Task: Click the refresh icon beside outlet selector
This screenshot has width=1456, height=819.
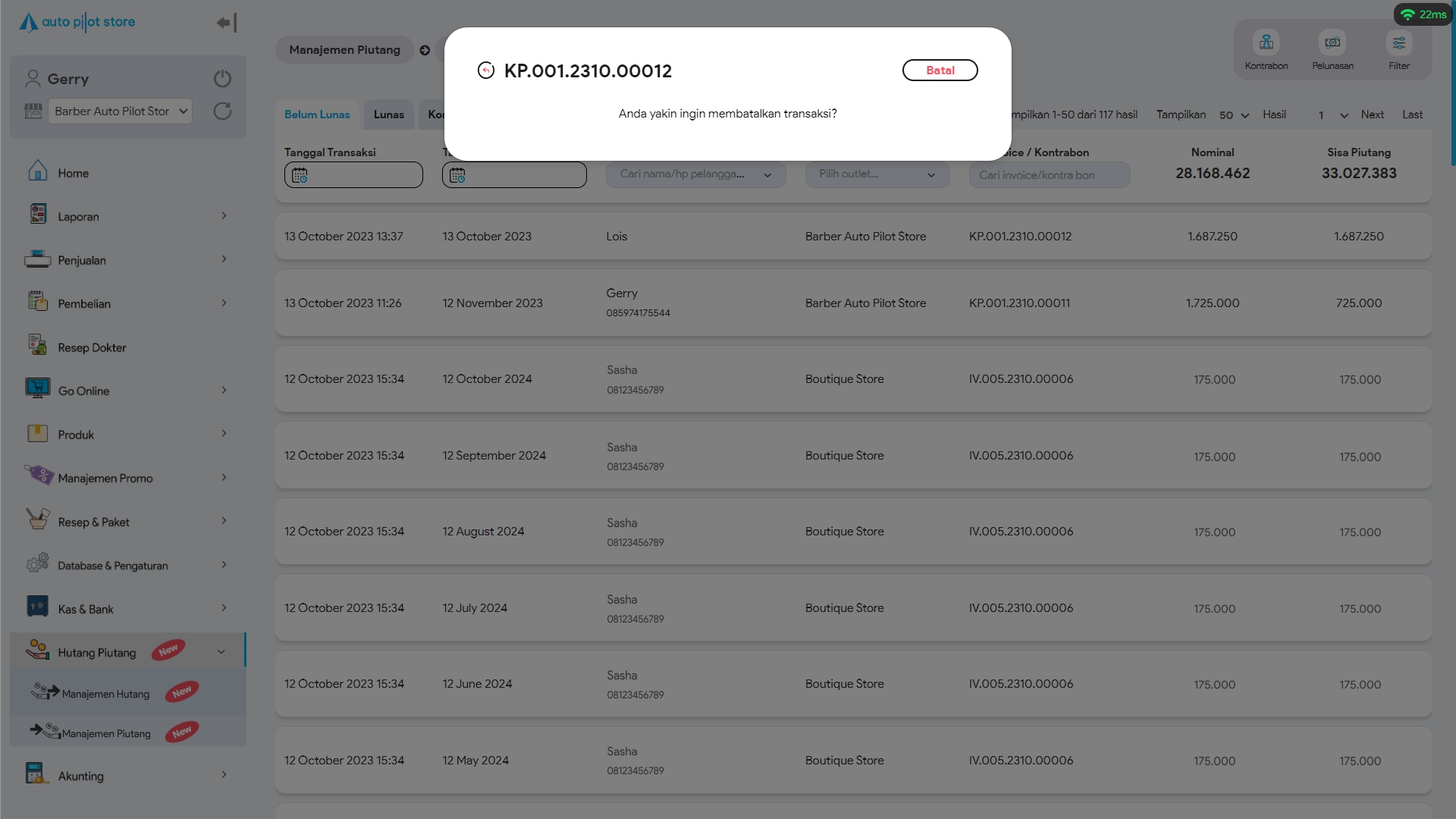Action: coord(222,111)
